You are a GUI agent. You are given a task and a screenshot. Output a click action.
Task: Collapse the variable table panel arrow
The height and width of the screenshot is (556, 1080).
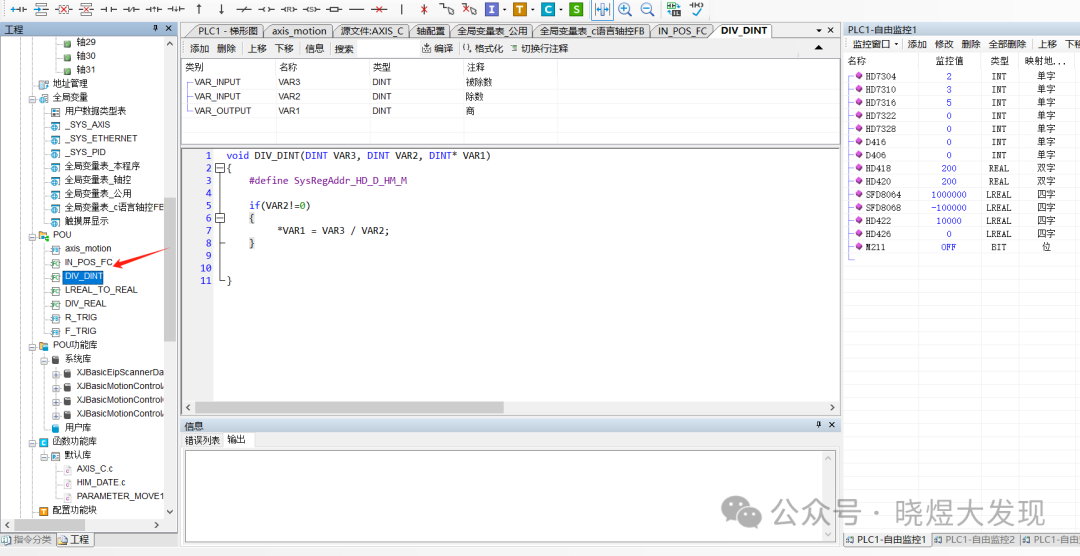[x=818, y=48]
